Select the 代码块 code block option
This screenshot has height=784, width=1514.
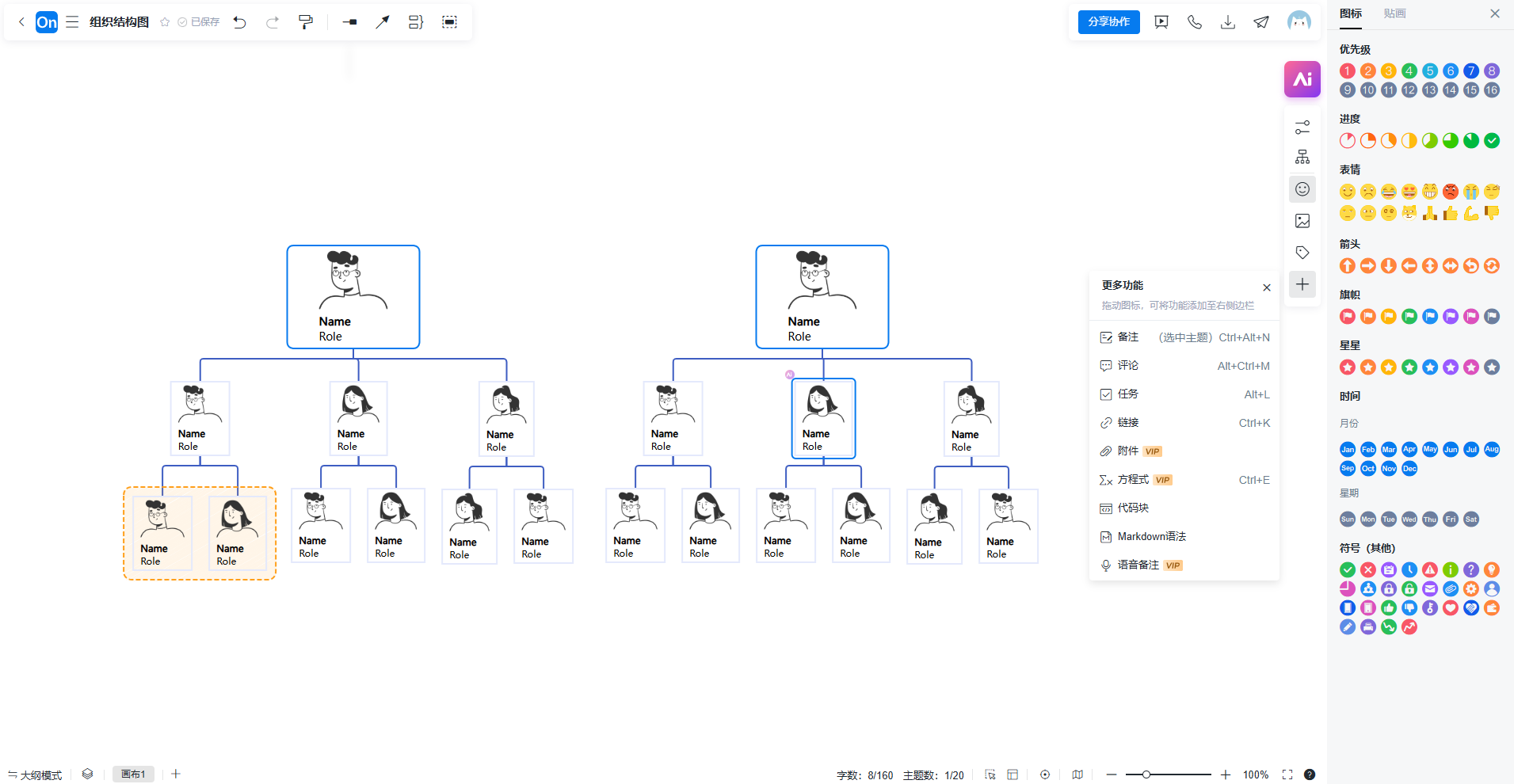pos(1133,508)
